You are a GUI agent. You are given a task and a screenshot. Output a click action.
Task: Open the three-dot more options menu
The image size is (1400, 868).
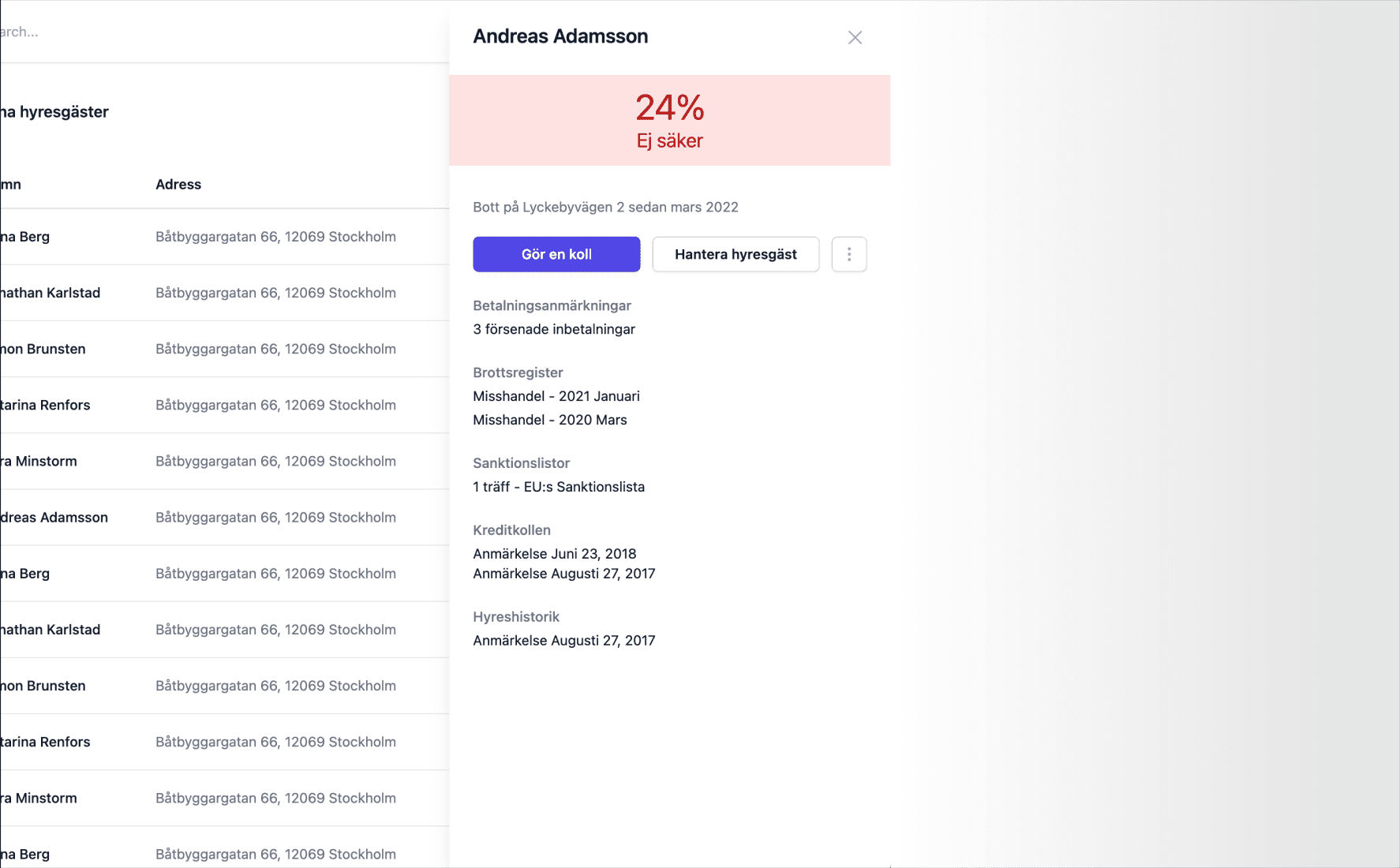(849, 254)
